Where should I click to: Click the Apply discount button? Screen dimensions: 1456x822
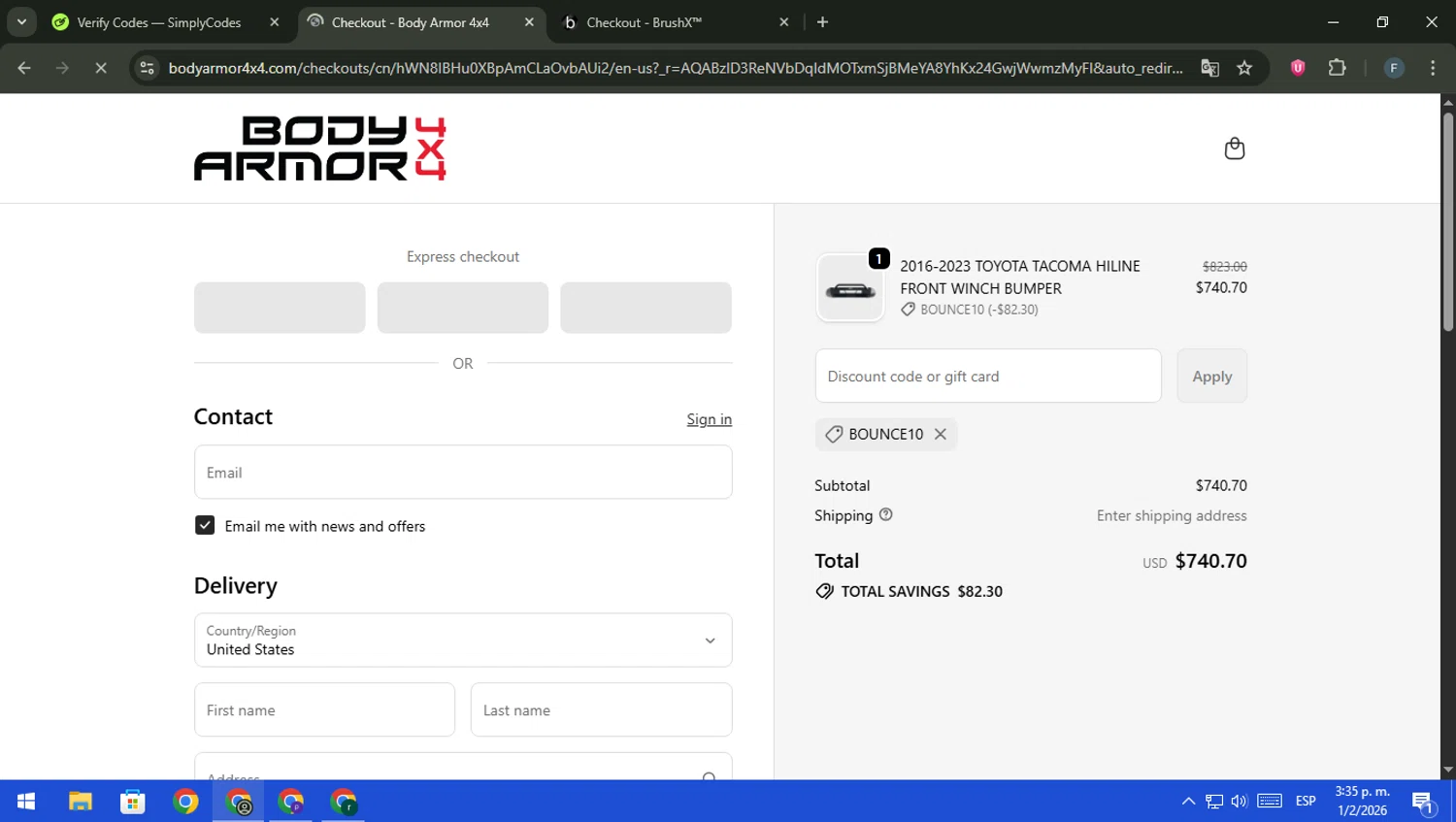pyautogui.click(x=1211, y=376)
